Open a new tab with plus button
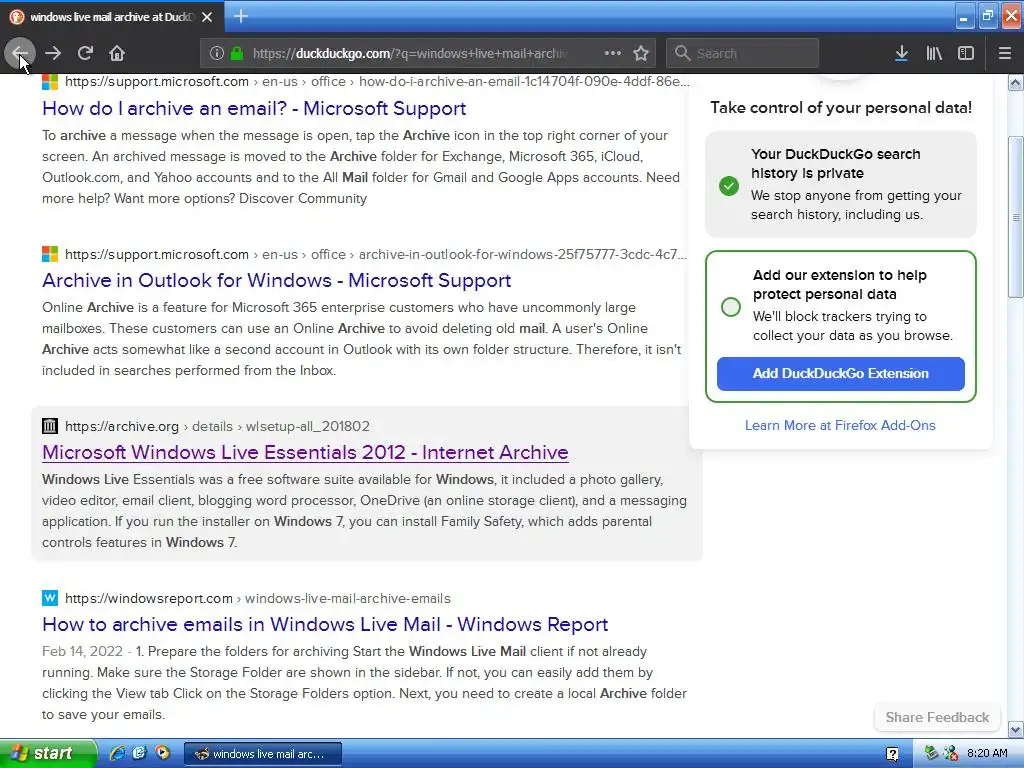1024x768 pixels. (x=240, y=16)
